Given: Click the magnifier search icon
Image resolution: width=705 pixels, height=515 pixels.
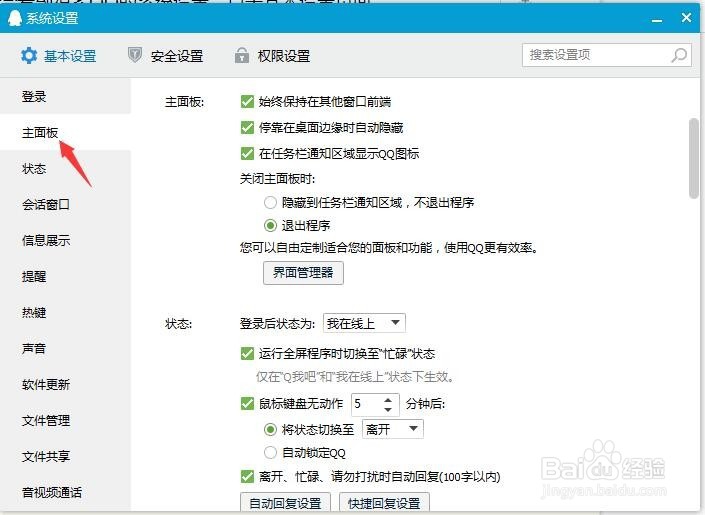Looking at the screenshot, I should click(x=679, y=55).
